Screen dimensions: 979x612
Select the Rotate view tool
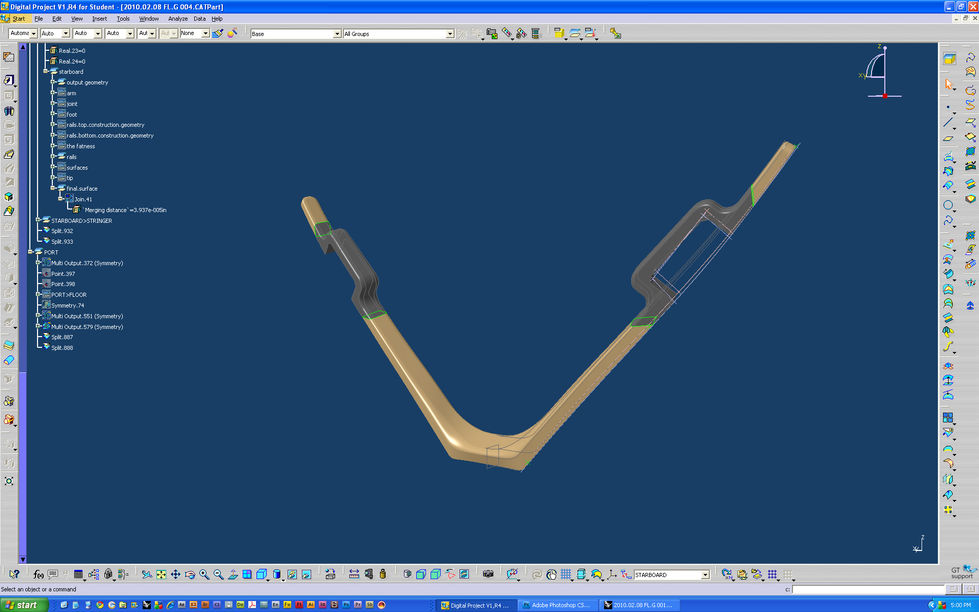(190, 574)
